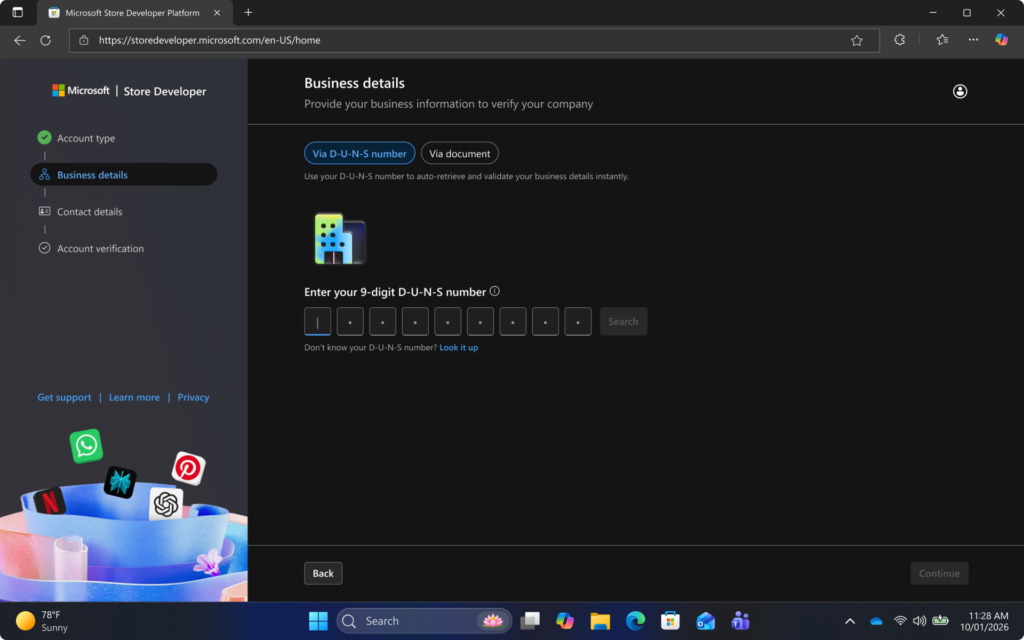Open Account verification step in sidebar

click(x=100, y=248)
